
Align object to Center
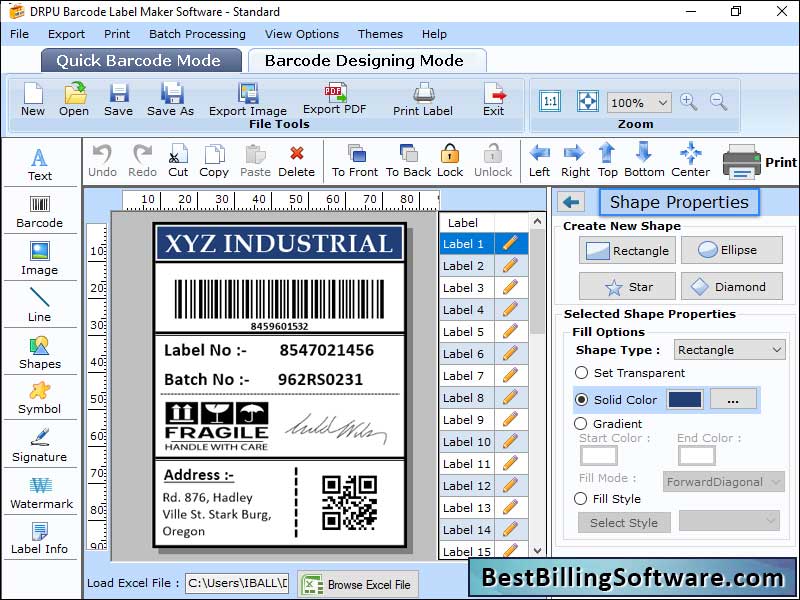[691, 161]
